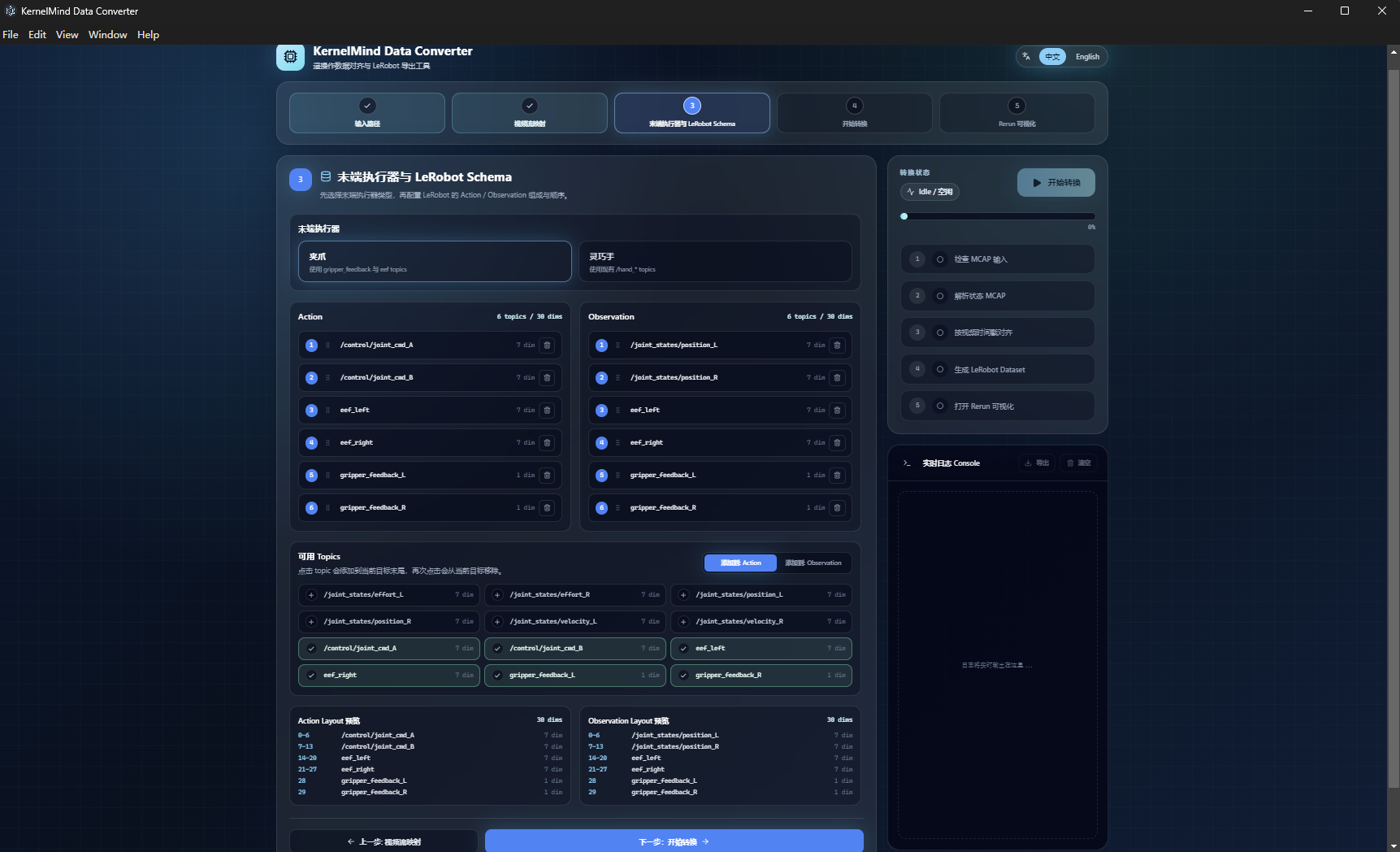The image size is (1400, 852).
Task: Remove eef_right from the Observation list
Action: (837, 442)
